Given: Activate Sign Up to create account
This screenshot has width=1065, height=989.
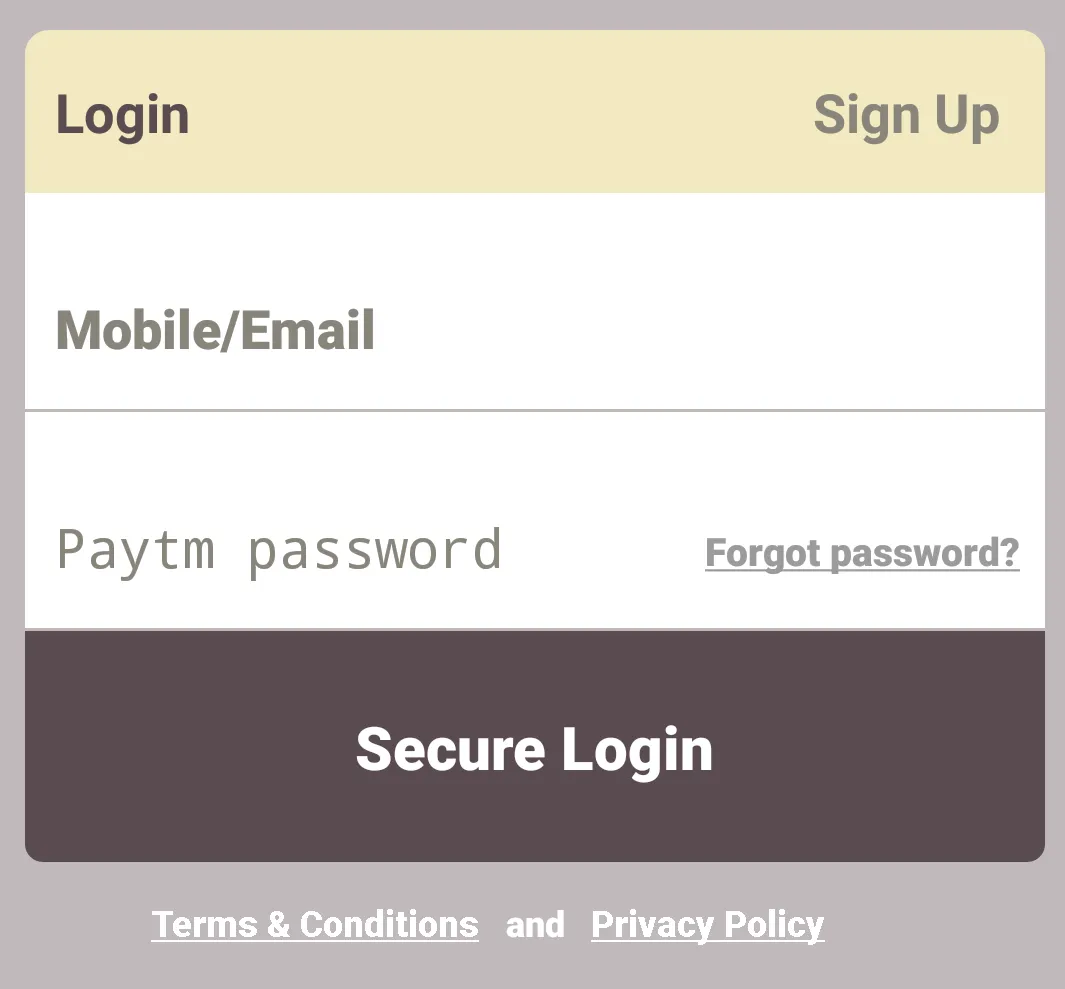Looking at the screenshot, I should 906,114.
